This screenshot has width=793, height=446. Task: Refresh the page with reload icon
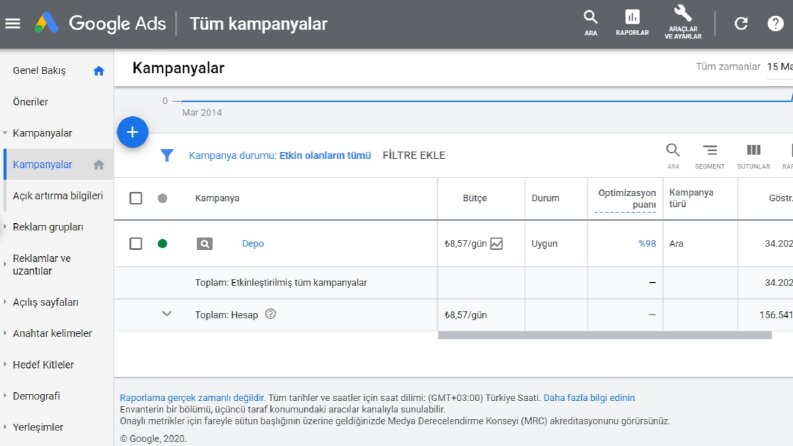pos(741,23)
